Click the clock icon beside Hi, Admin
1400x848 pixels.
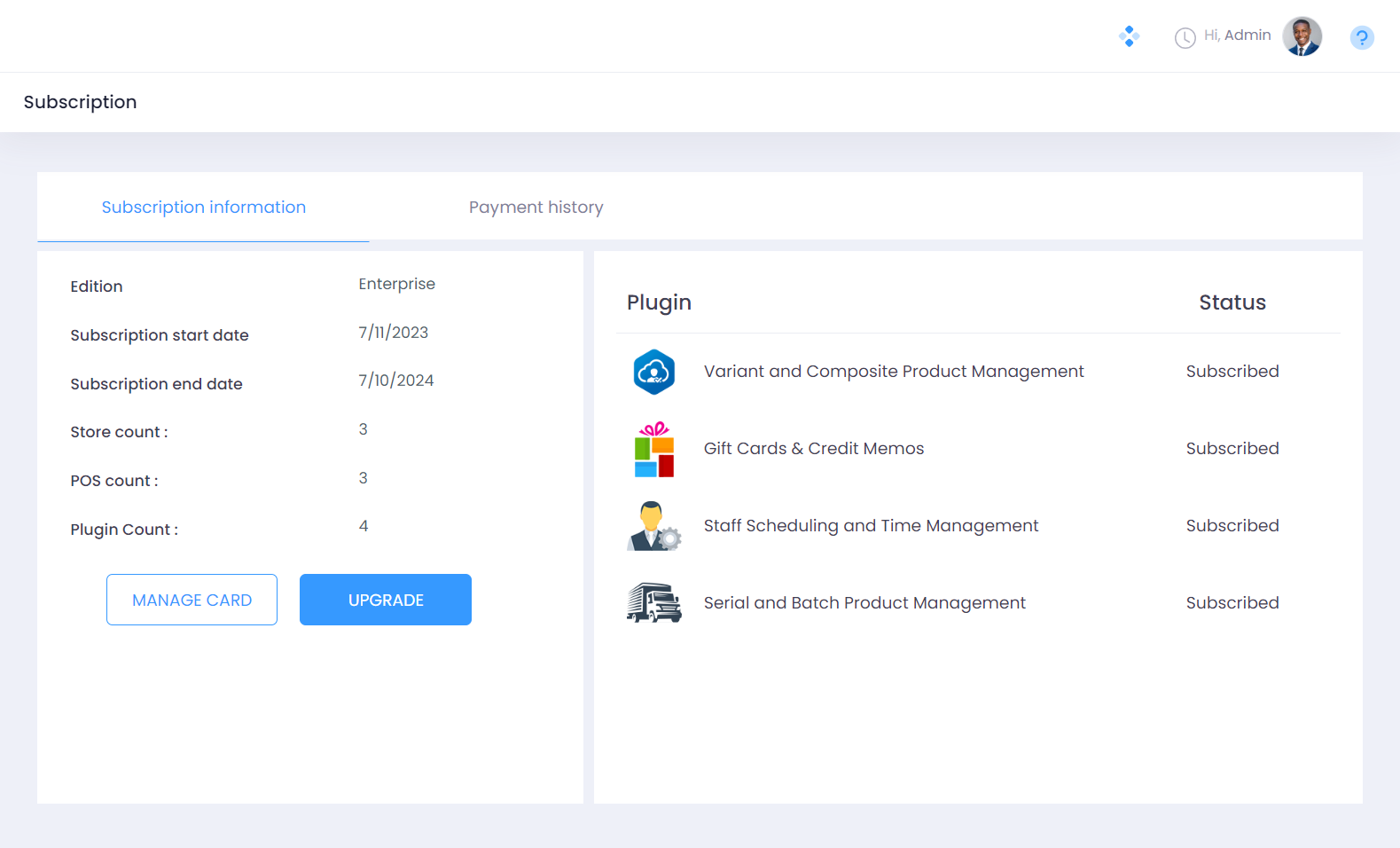pos(1185,38)
